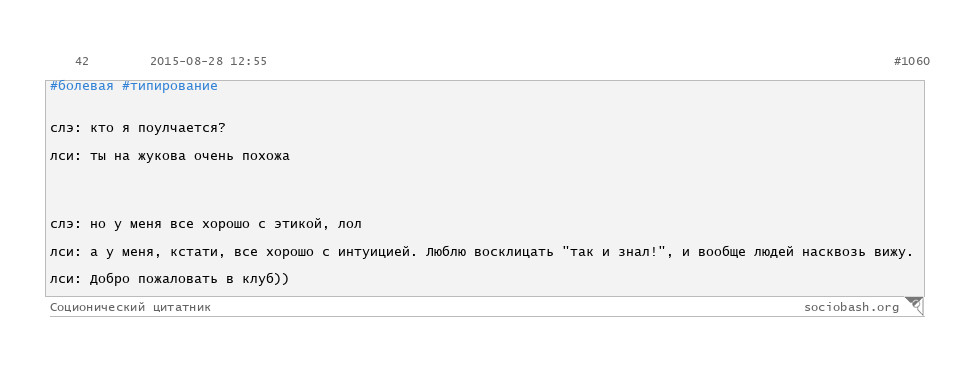Viewport: 964px width, 391px height.
Task: Click the words 'людей насквозь вижу'
Action: tap(832, 252)
